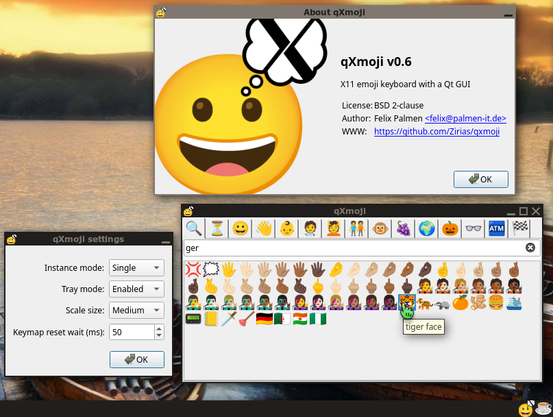This screenshot has height=417, width=553.
Task: Open the baby face emoji tab
Action: pyautogui.click(x=287, y=229)
